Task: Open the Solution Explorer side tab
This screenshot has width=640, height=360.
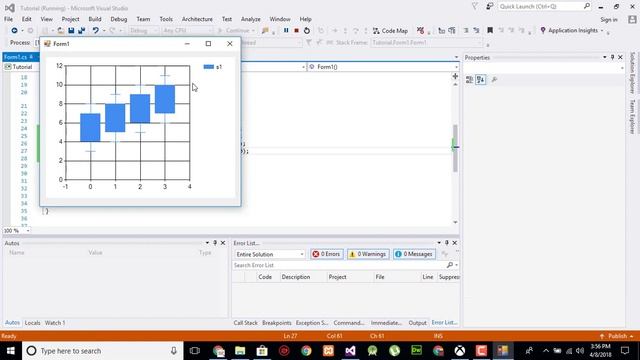Action: pos(633,73)
